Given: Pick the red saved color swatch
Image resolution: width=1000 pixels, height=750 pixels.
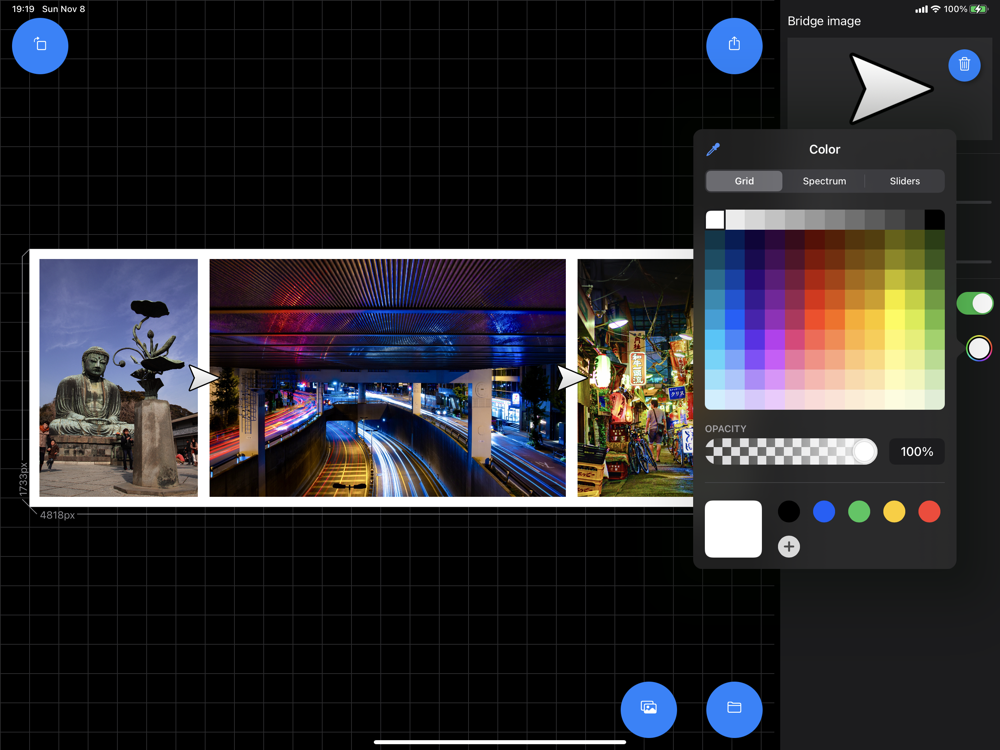Looking at the screenshot, I should point(929,512).
